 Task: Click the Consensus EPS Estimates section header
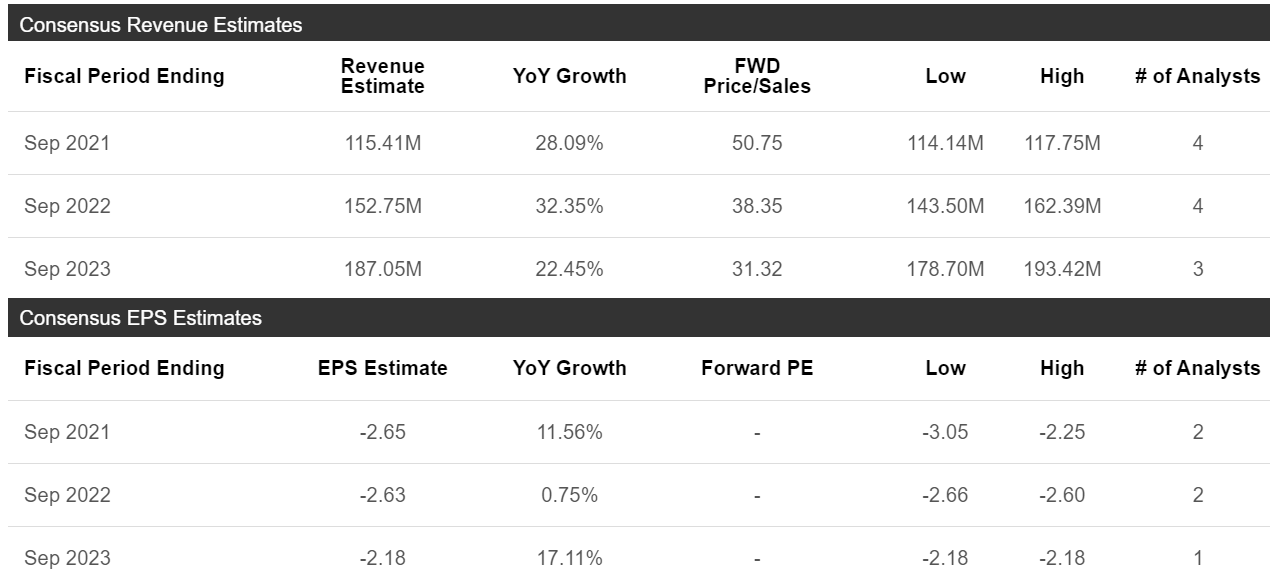141,318
